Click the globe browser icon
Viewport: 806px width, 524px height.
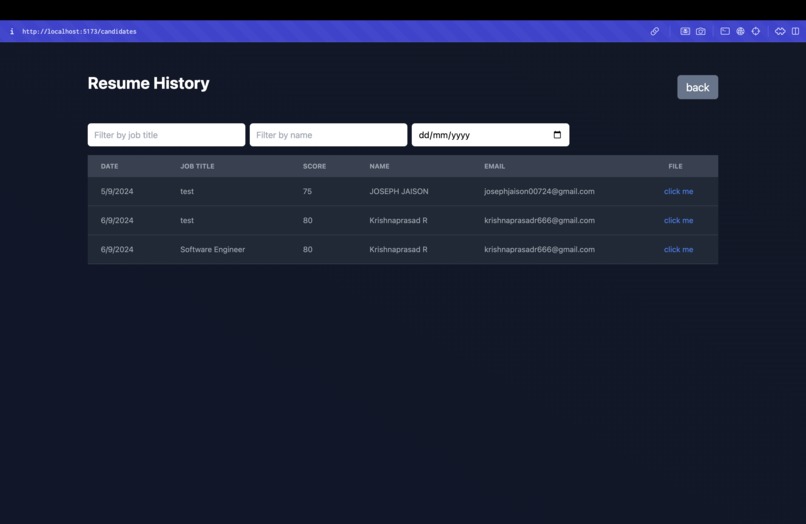740,31
